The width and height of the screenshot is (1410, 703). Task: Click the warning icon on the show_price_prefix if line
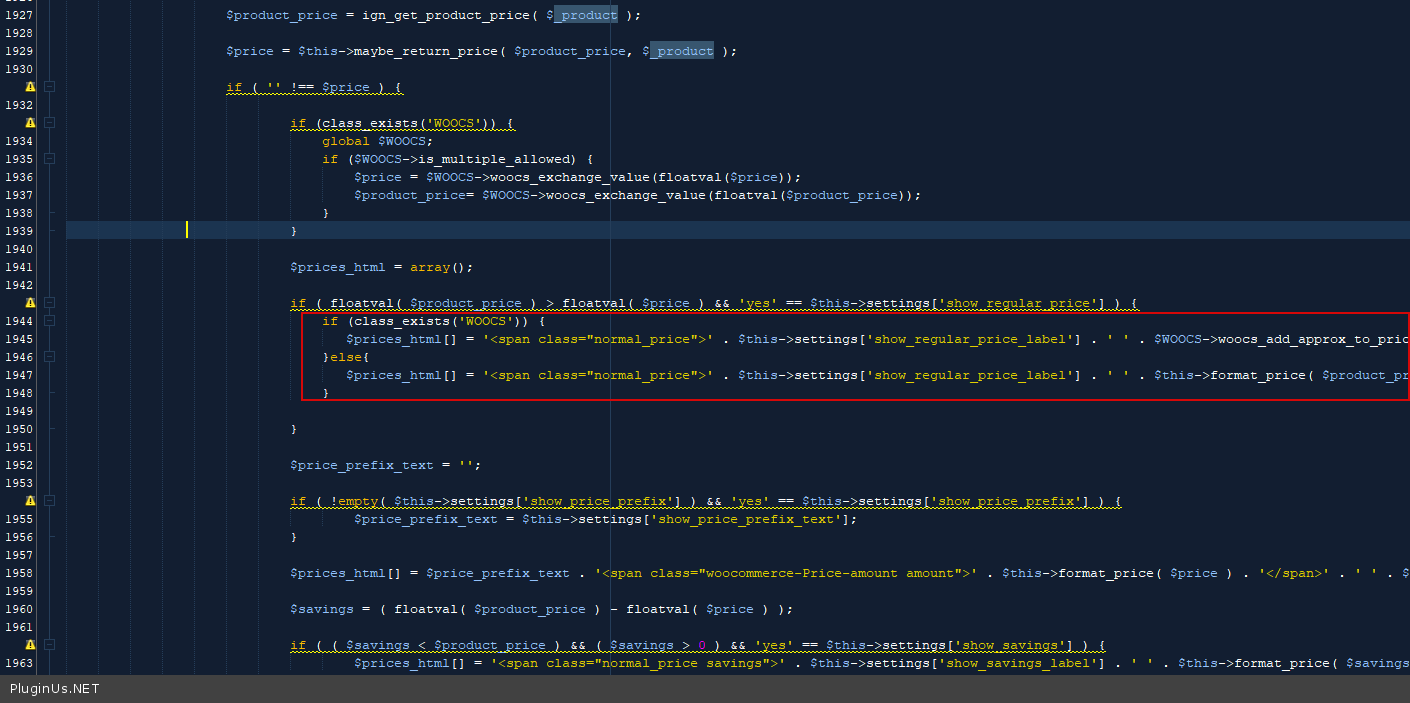[x=30, y=501]
